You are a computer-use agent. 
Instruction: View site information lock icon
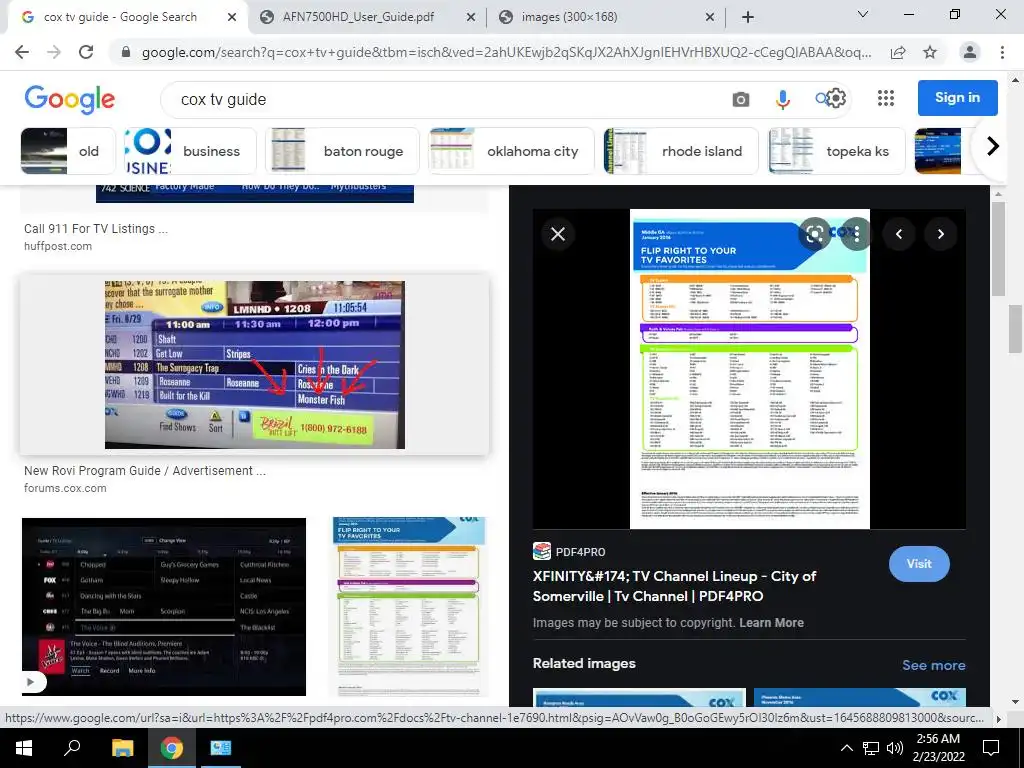coord(126,52)
